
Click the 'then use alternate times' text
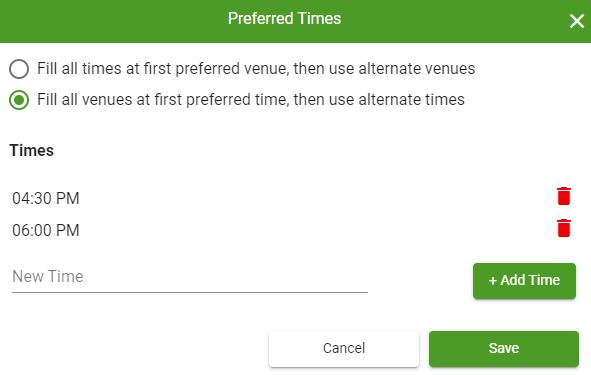tap(379, 100)
